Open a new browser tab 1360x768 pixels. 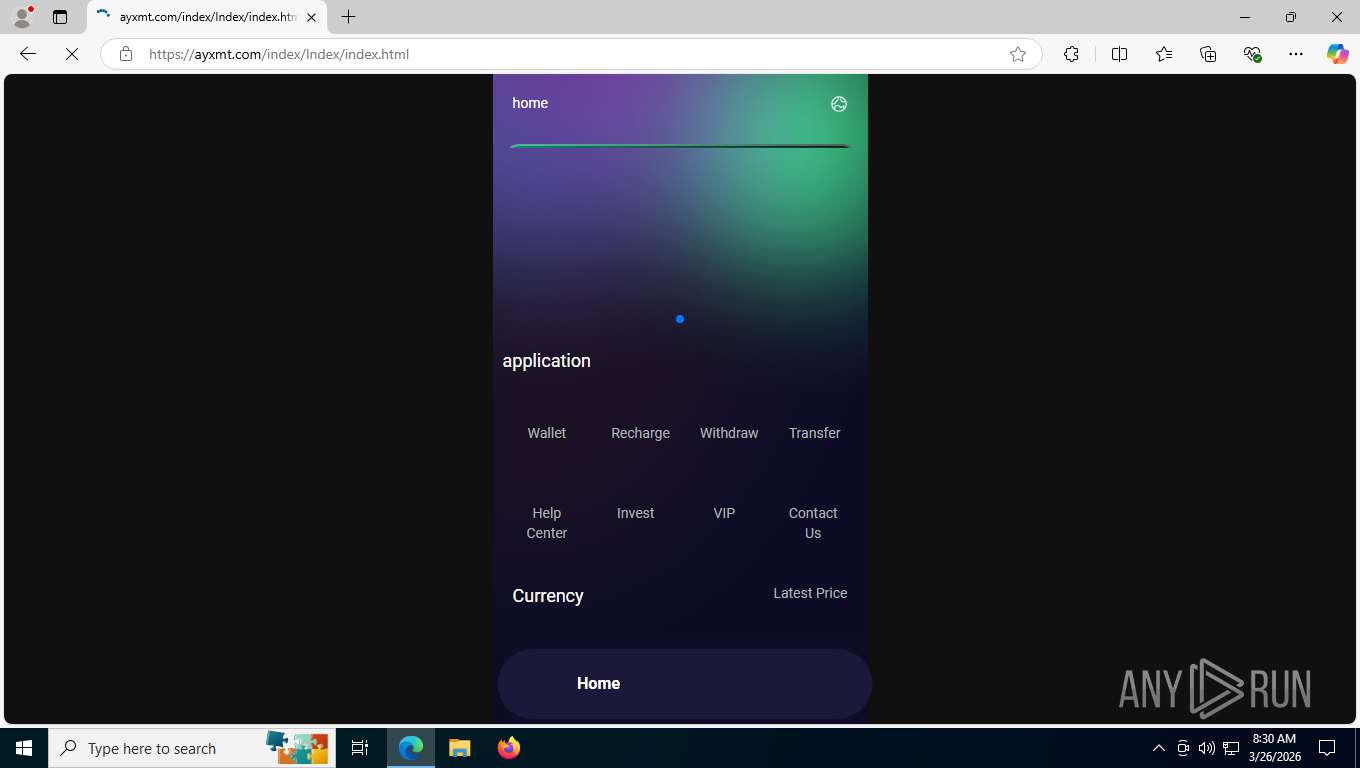coord(348,17)
